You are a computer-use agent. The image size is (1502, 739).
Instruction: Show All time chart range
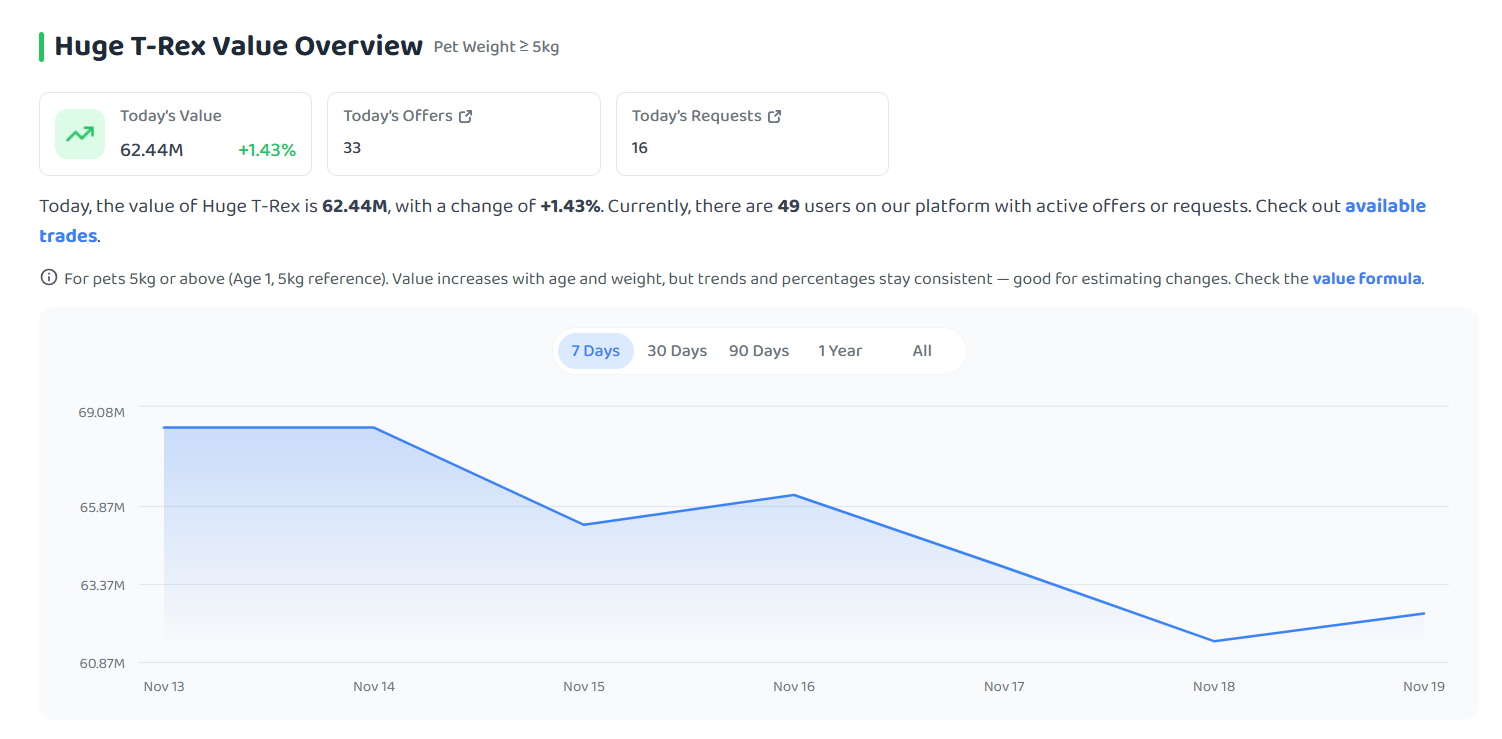coord(922,351)
